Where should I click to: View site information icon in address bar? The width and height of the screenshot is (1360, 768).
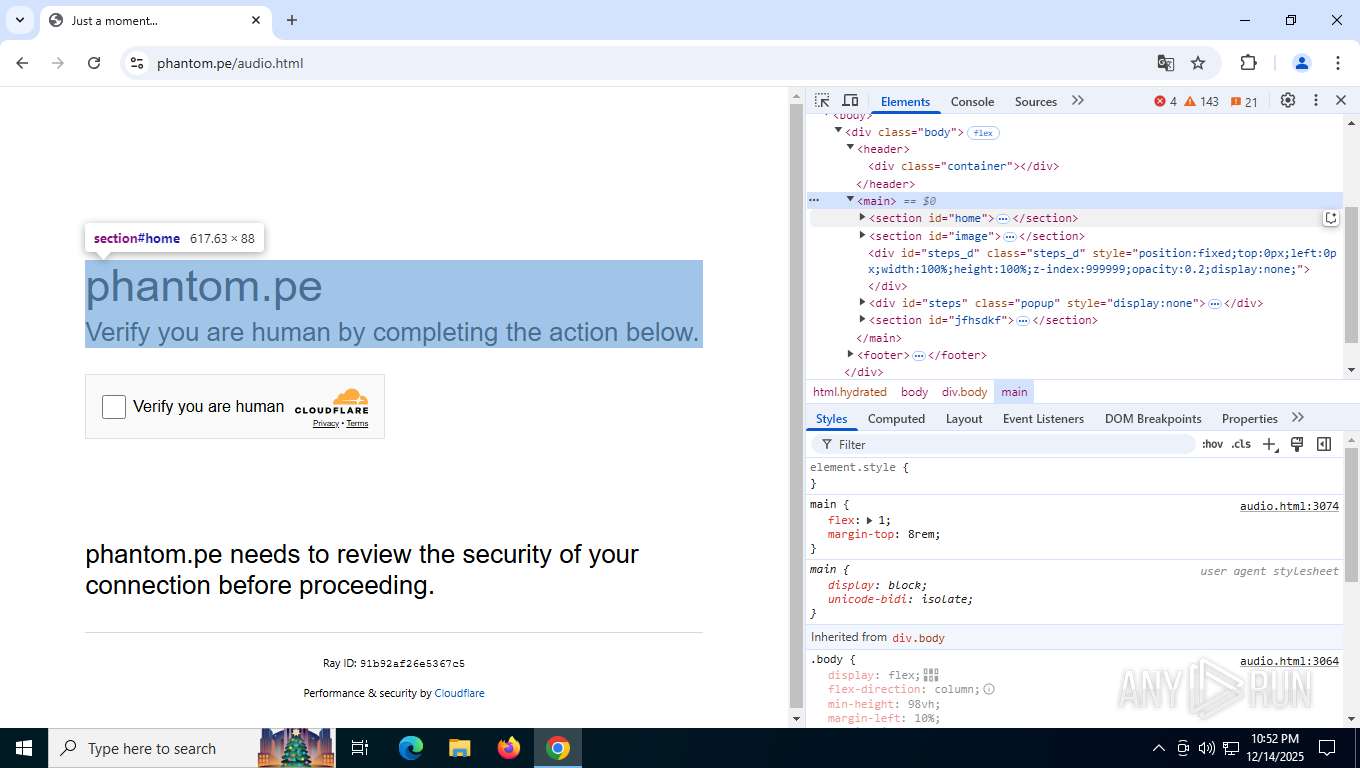(x=137, y=63)
